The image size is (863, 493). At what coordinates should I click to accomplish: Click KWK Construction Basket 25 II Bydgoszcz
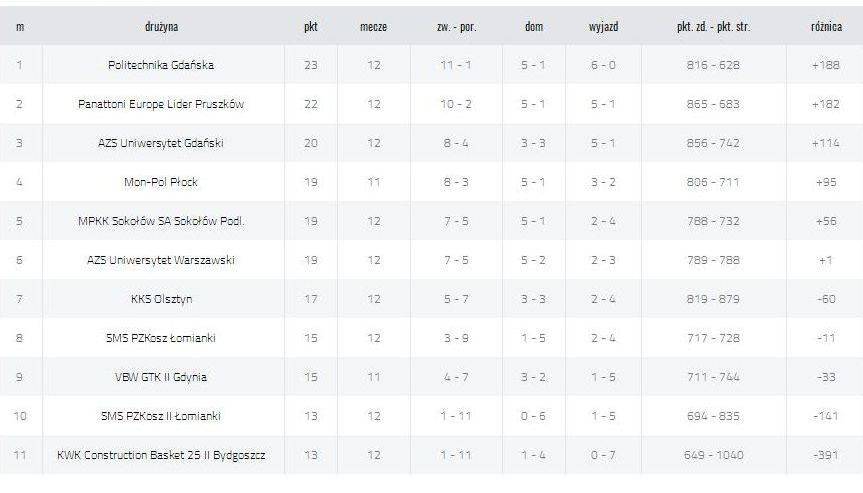click(161, 455)
